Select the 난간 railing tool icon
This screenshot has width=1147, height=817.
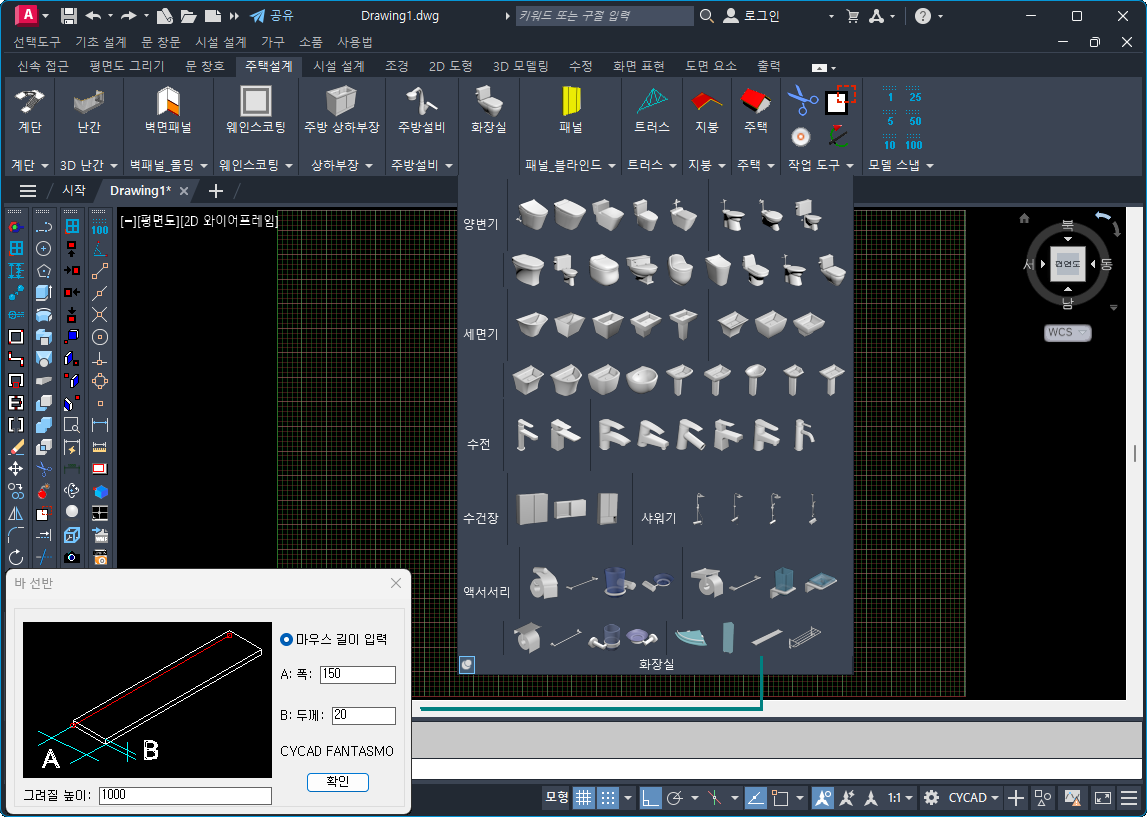point(89,103)
